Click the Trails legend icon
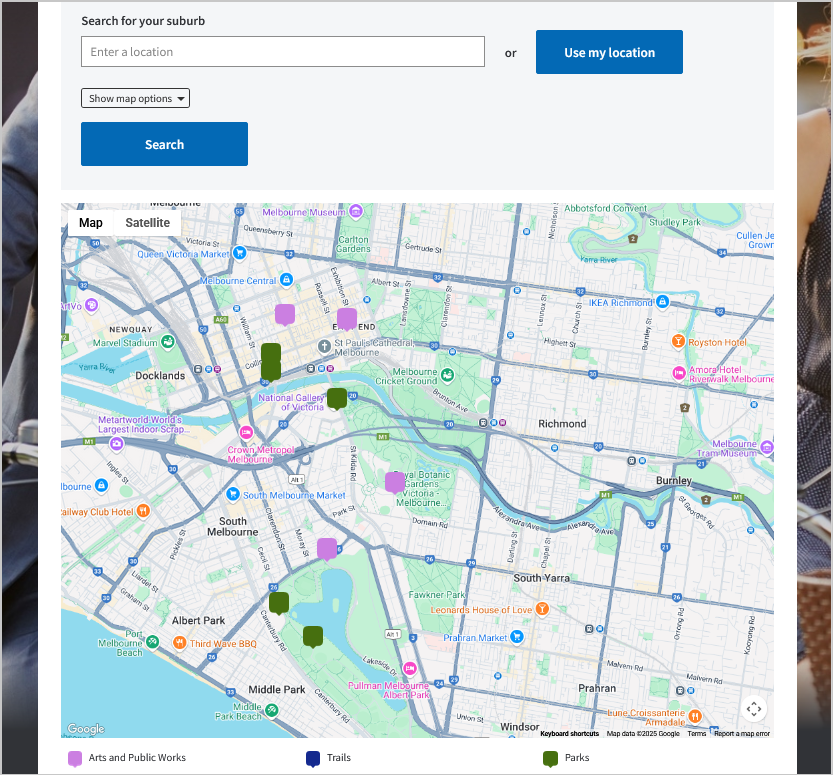 coord(313,758)
